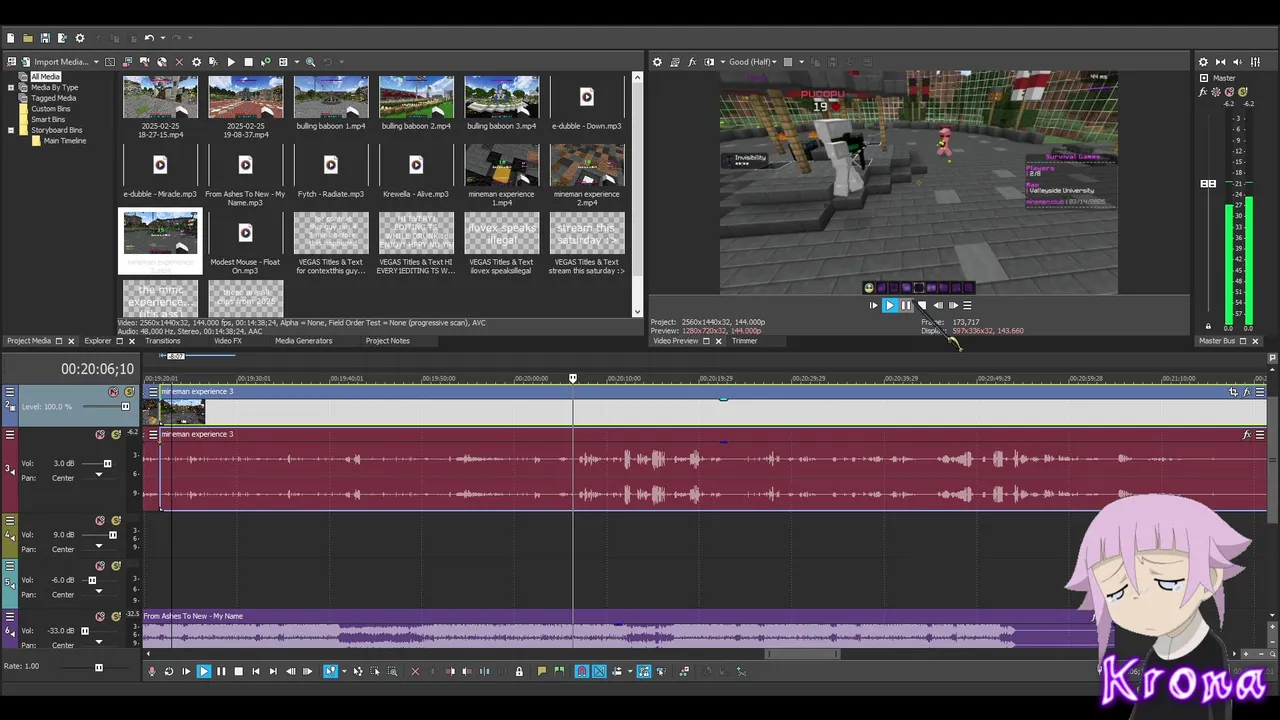
Task: Mute audio track 4
Action: [100, 521]
